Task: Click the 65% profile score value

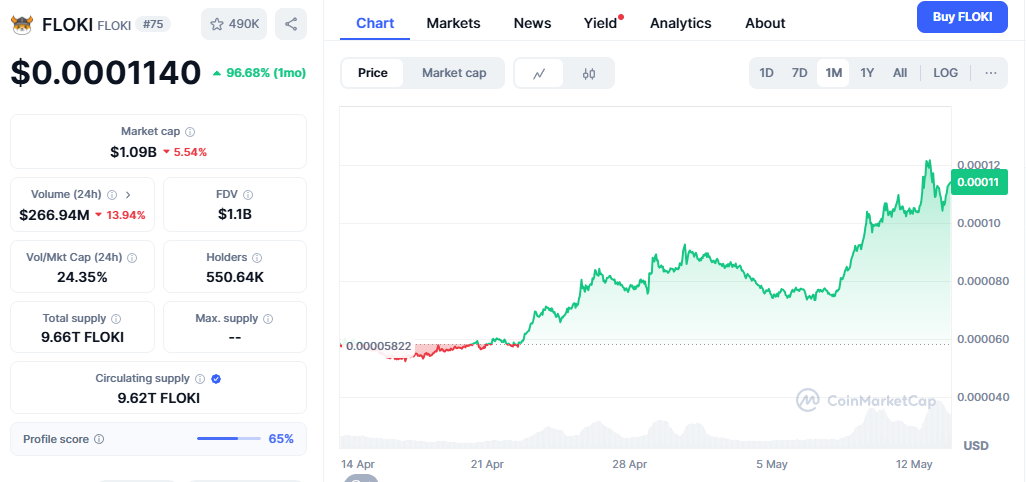Action: click(281, 439)
